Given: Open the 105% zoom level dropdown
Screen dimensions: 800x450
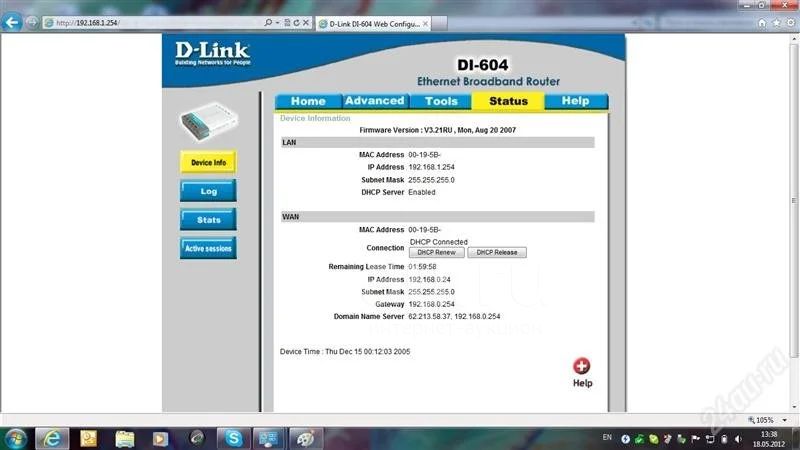Looking at the screenshot, I should coord(784,420).
